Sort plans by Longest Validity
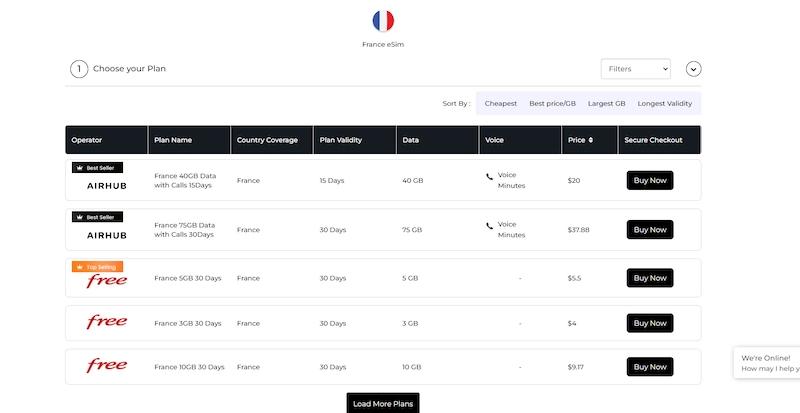Screen dimensions: 800x413 click(x=664, y=103)
